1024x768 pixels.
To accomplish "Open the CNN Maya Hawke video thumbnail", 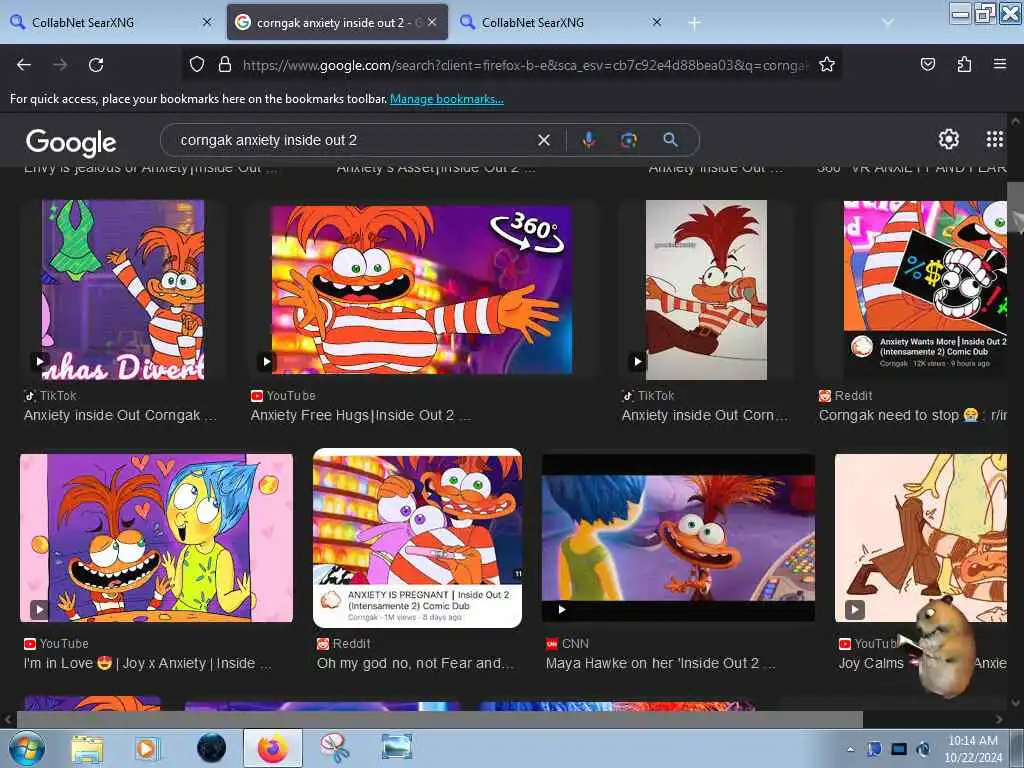I will point(679,538).
